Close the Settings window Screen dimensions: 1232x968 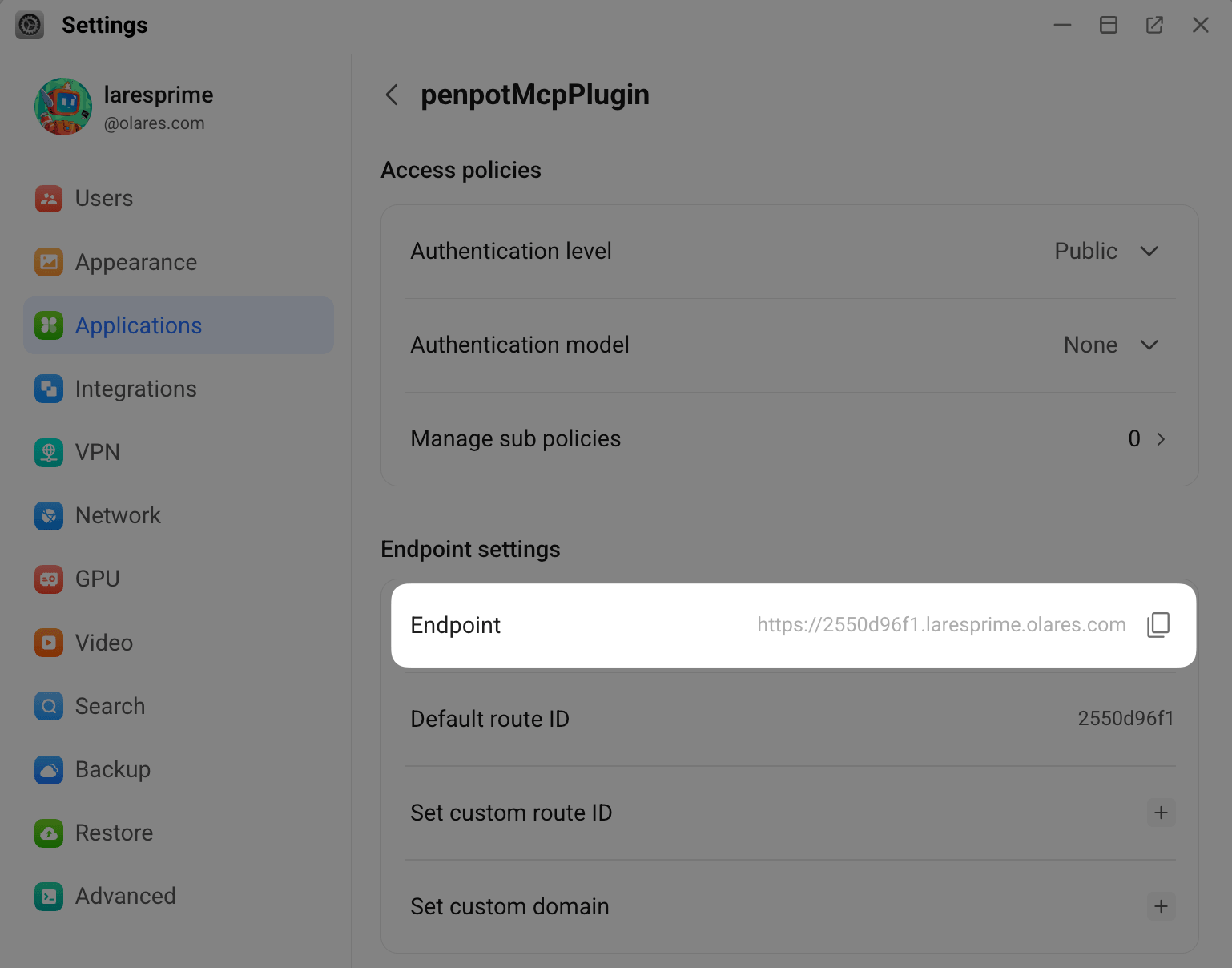pos(1200,25)
